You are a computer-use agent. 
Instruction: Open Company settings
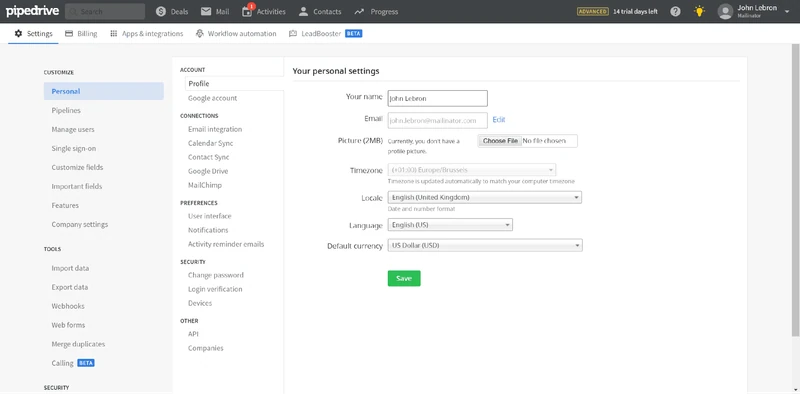pyautogui.click(x=80, y=225)
